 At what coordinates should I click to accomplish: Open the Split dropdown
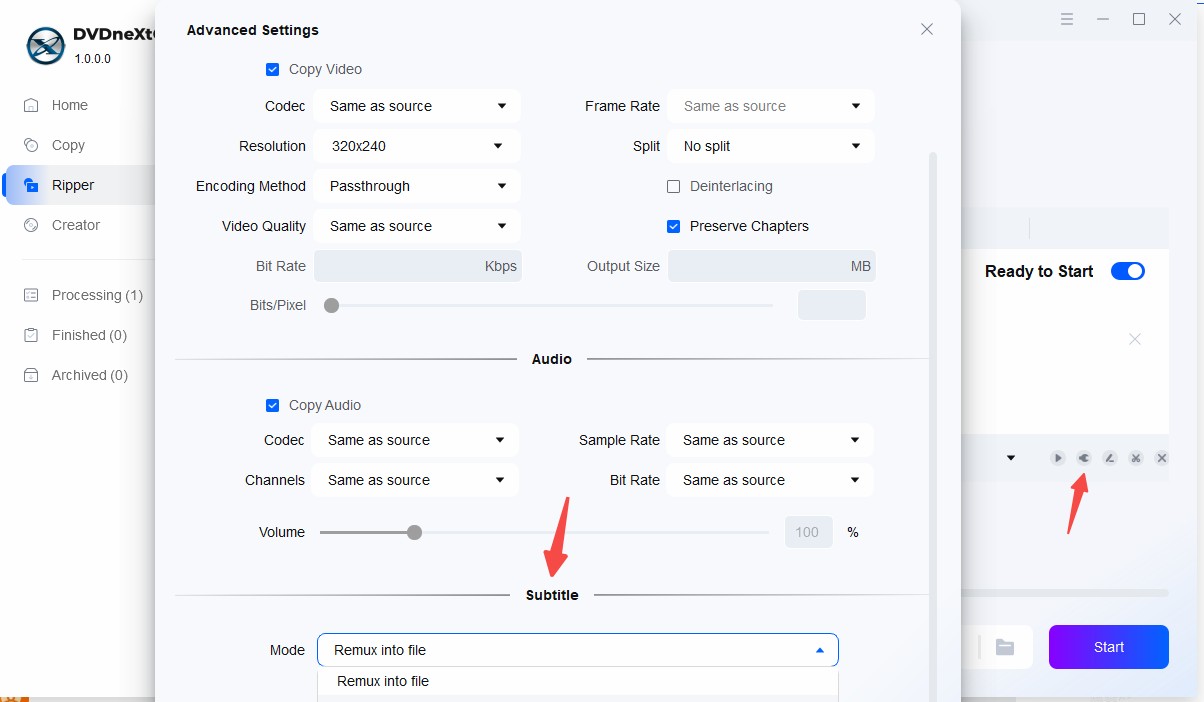[x=770, y=146]
